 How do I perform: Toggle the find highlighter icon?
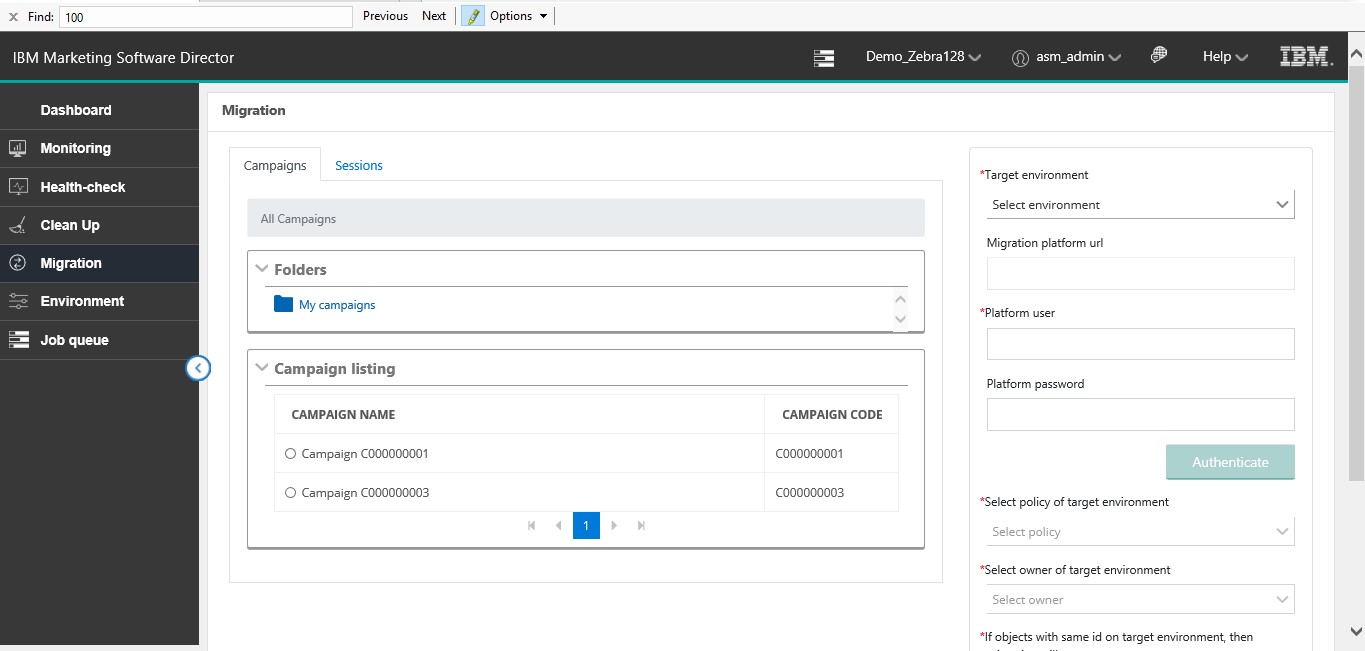pyautogui.click(x=473, y=16)
